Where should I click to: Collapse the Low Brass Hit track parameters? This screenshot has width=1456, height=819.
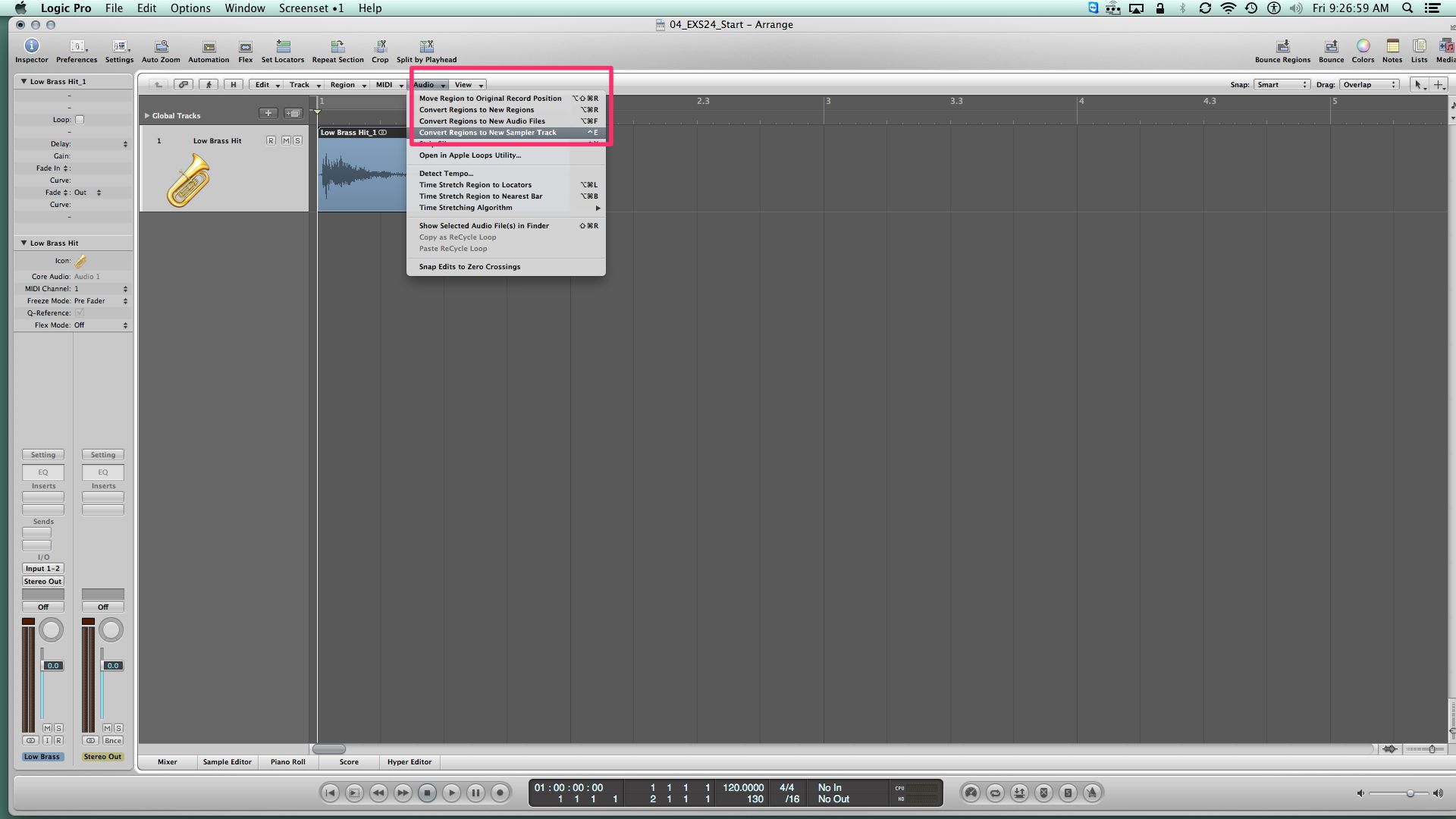[x=24, y=243]
